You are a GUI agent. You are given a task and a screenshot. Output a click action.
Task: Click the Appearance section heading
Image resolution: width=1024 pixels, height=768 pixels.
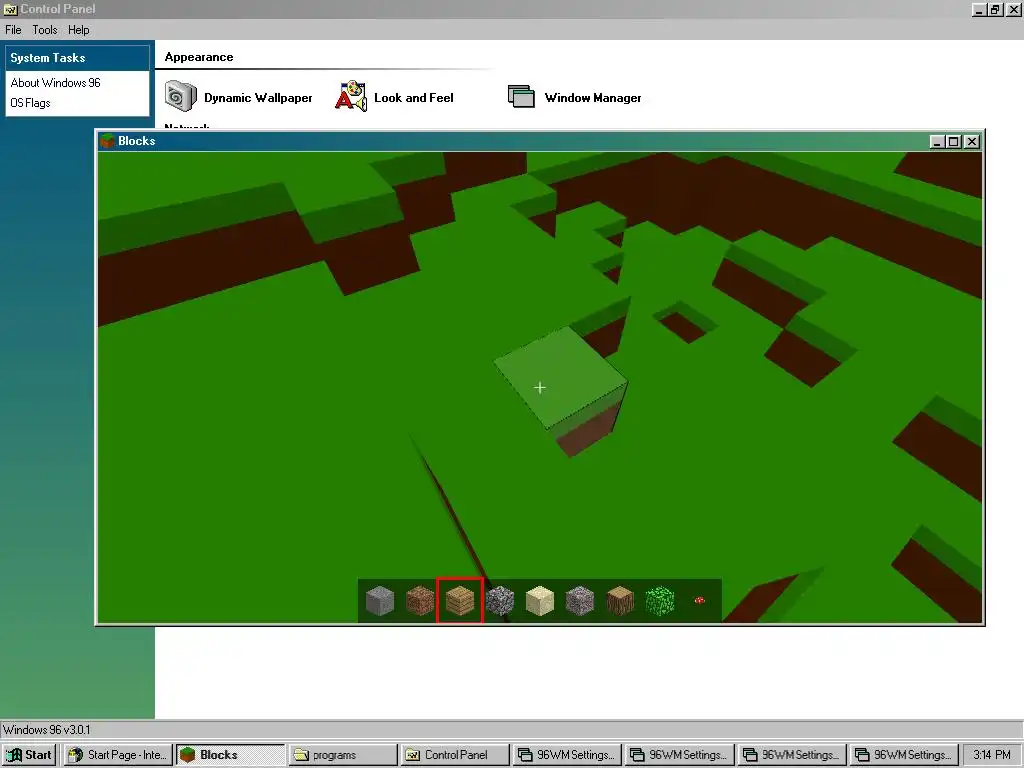[199, 57]
